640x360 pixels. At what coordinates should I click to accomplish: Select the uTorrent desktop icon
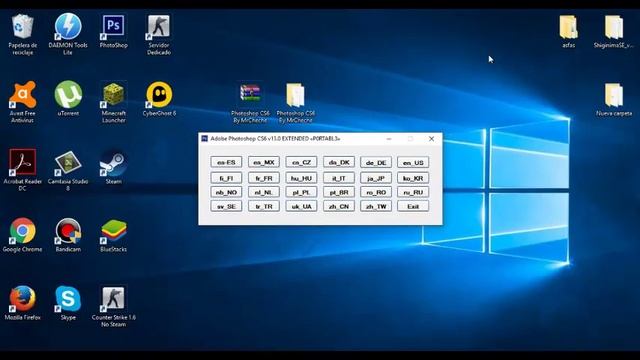tap(68, 99)
